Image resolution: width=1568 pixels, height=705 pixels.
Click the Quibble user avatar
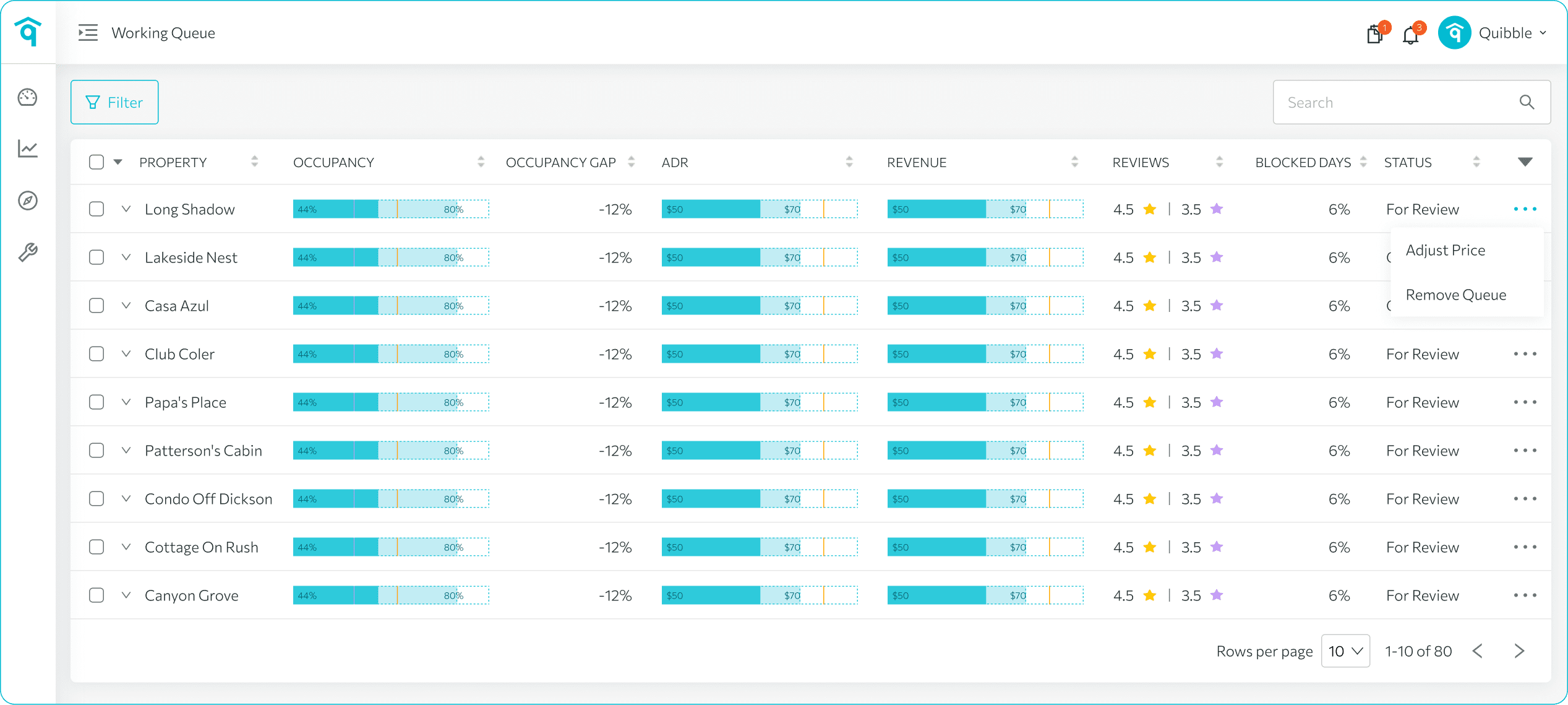[1454, 33]
